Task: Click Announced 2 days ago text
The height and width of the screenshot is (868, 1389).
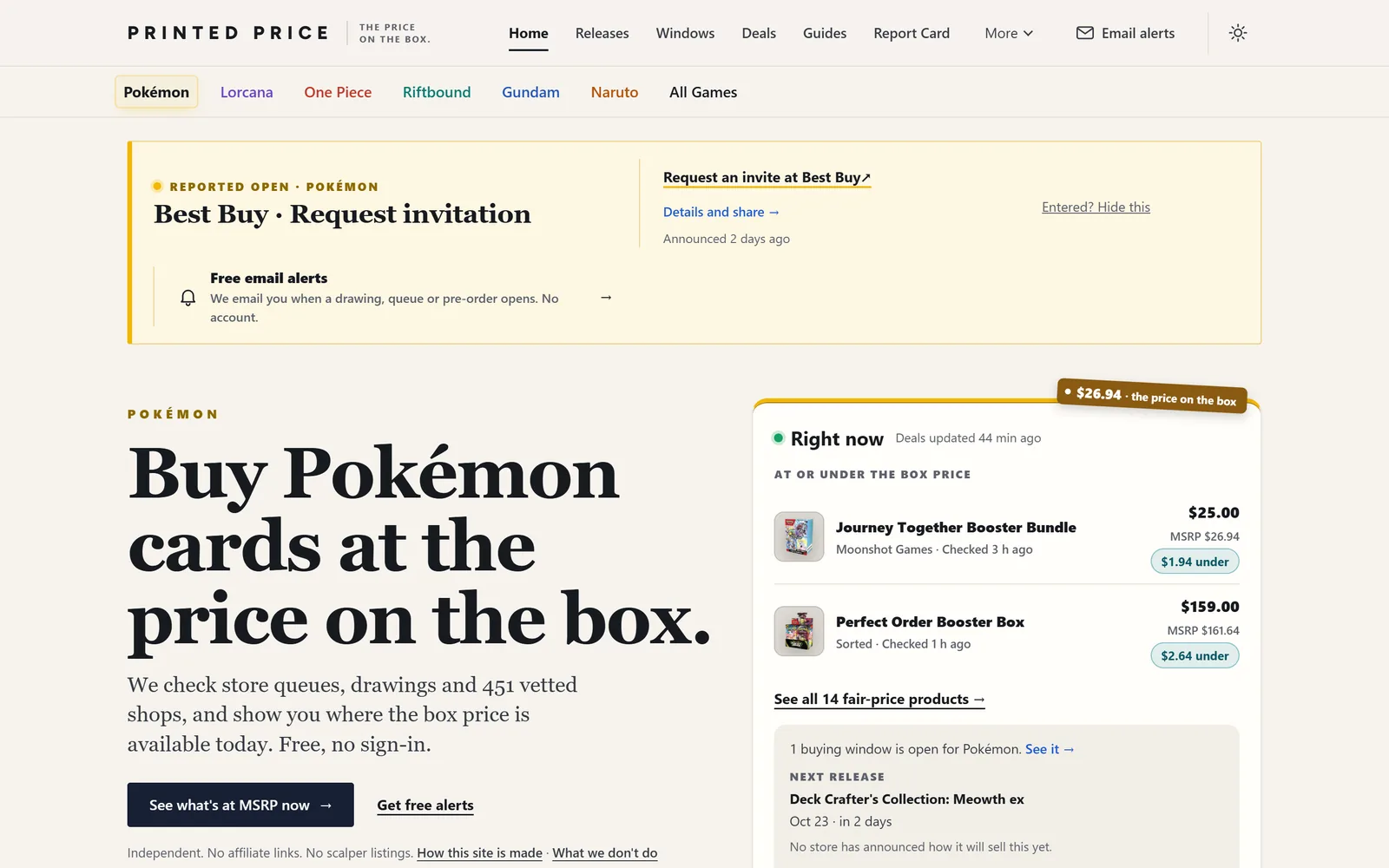Action: click(727, 239)
